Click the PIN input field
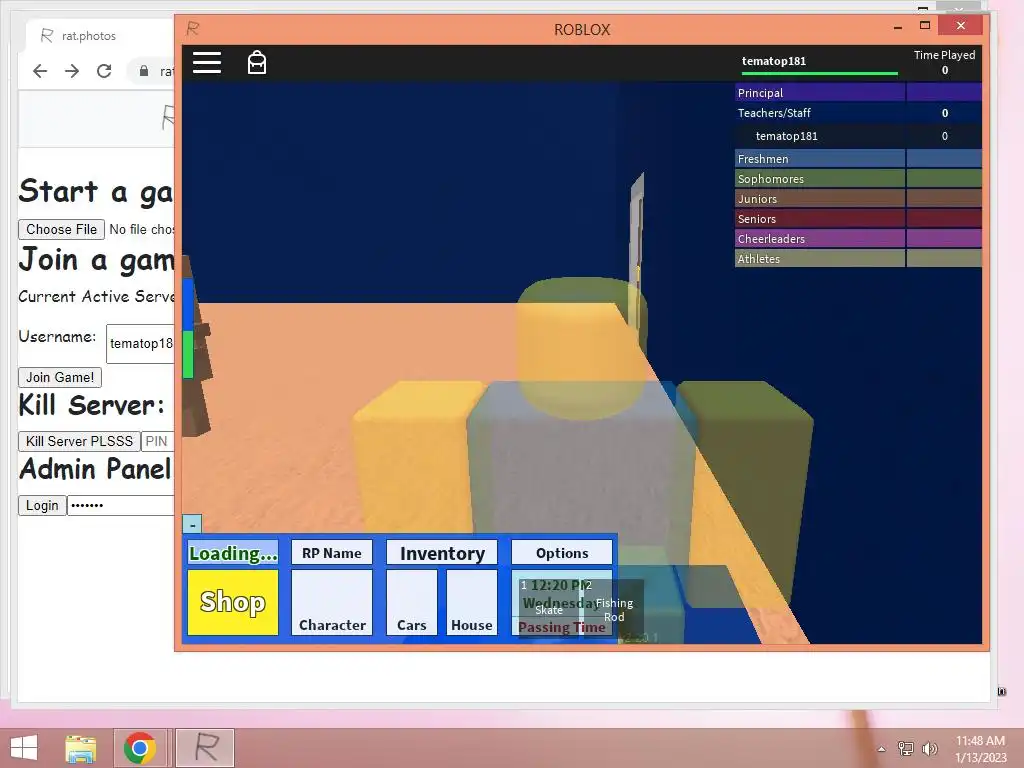1024x768 pixels. [x=158, y=441]
